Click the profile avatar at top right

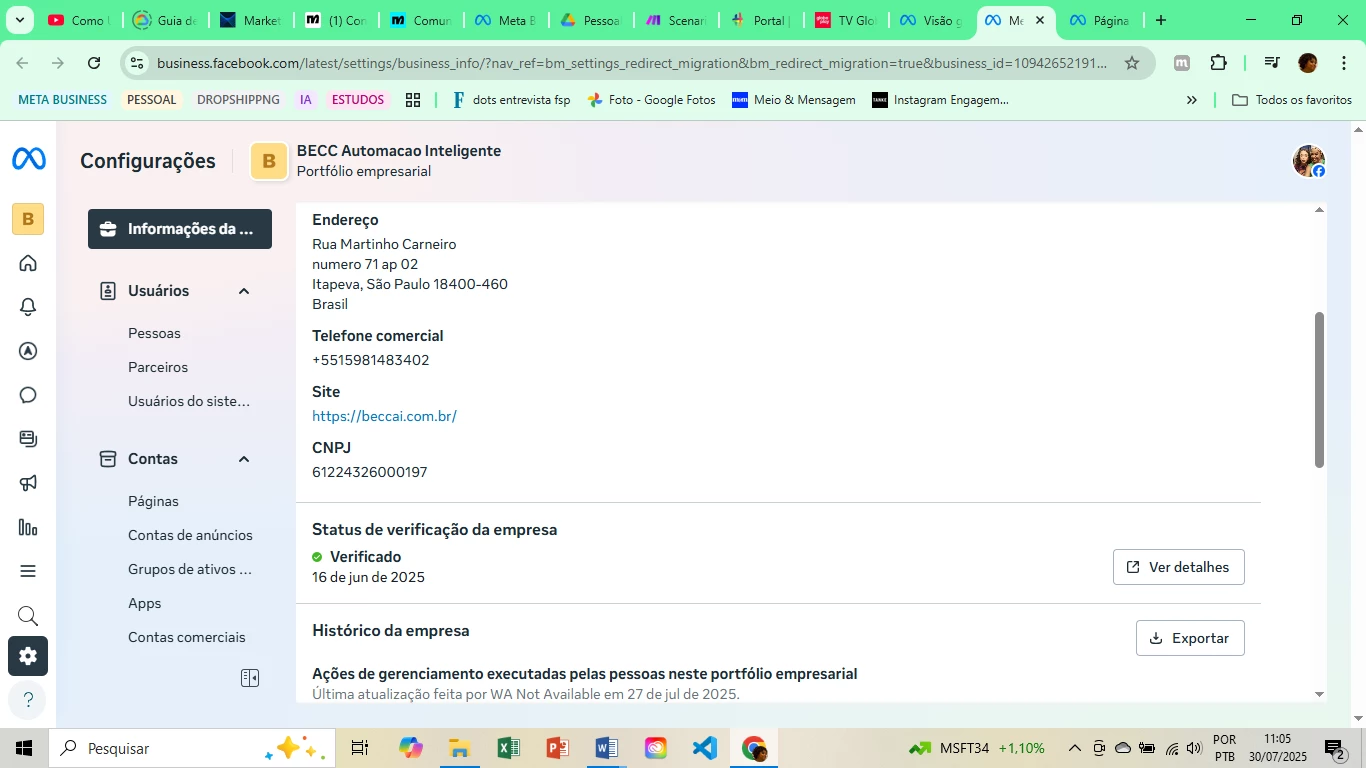1308,160
